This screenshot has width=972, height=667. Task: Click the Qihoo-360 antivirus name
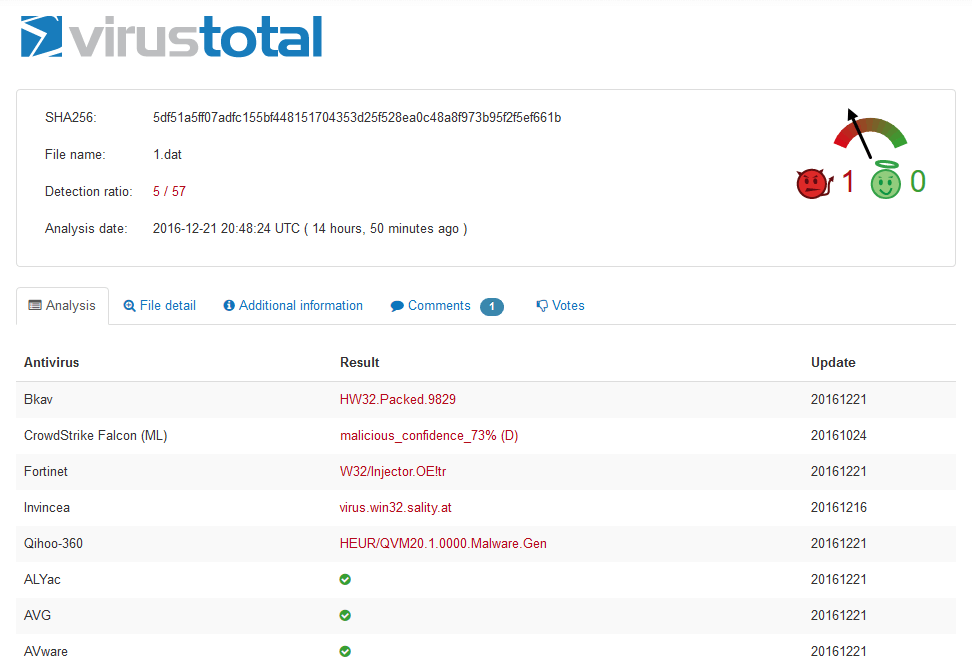(x=53, y=543)
